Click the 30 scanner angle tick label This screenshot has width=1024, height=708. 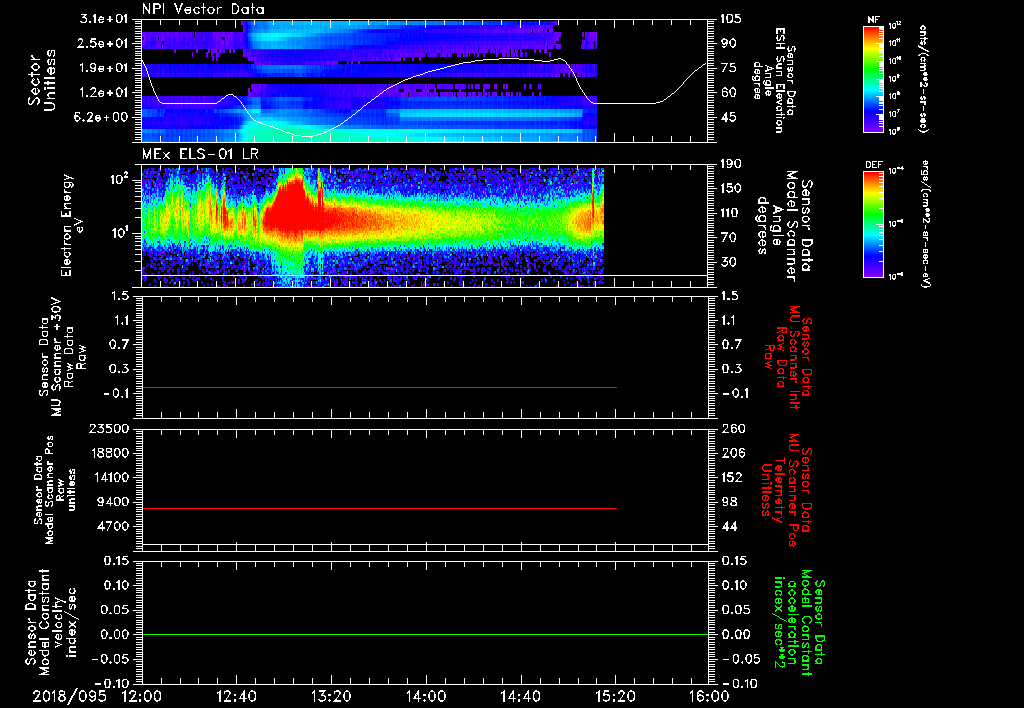(728, 262)
